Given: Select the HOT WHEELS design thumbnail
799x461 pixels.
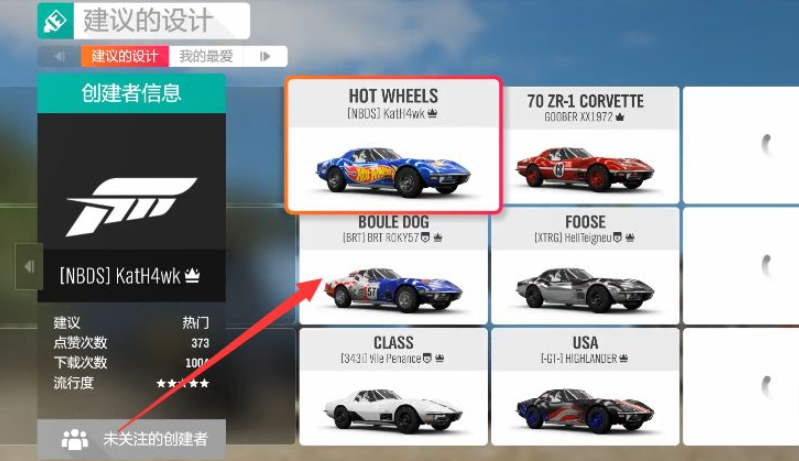Looking at the screenshot, I should tap(393, 145).
